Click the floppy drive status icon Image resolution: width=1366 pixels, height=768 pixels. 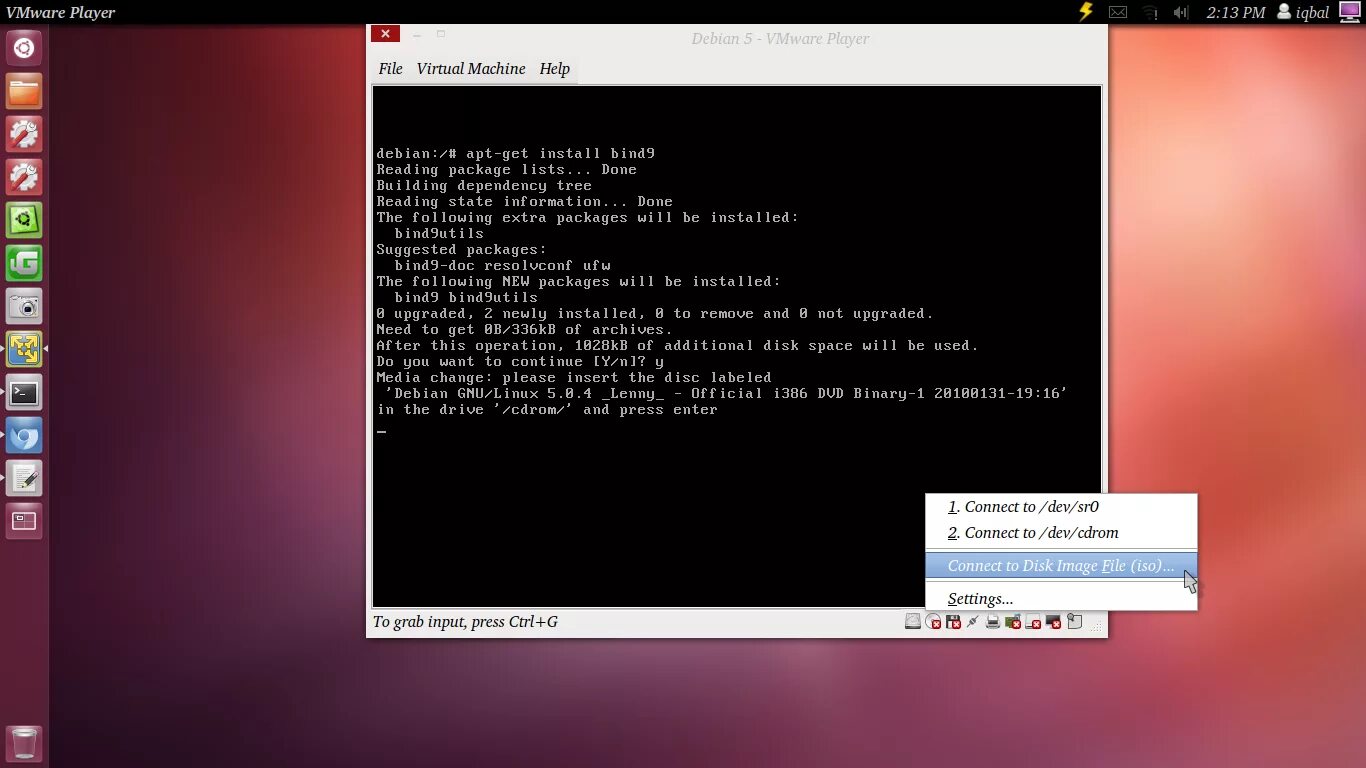[953, 621]
